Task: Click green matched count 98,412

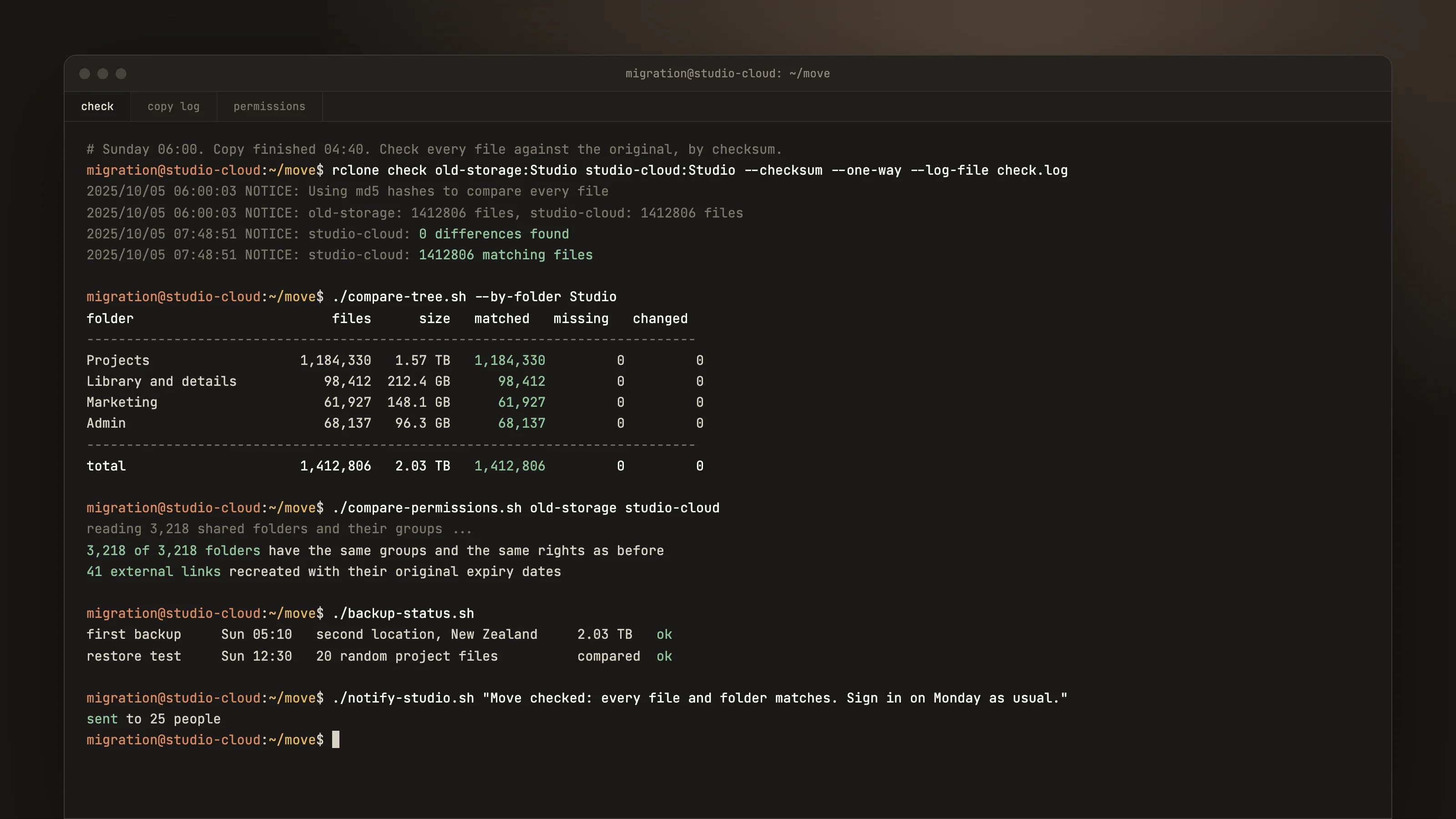Action: (x=522, y=382)
